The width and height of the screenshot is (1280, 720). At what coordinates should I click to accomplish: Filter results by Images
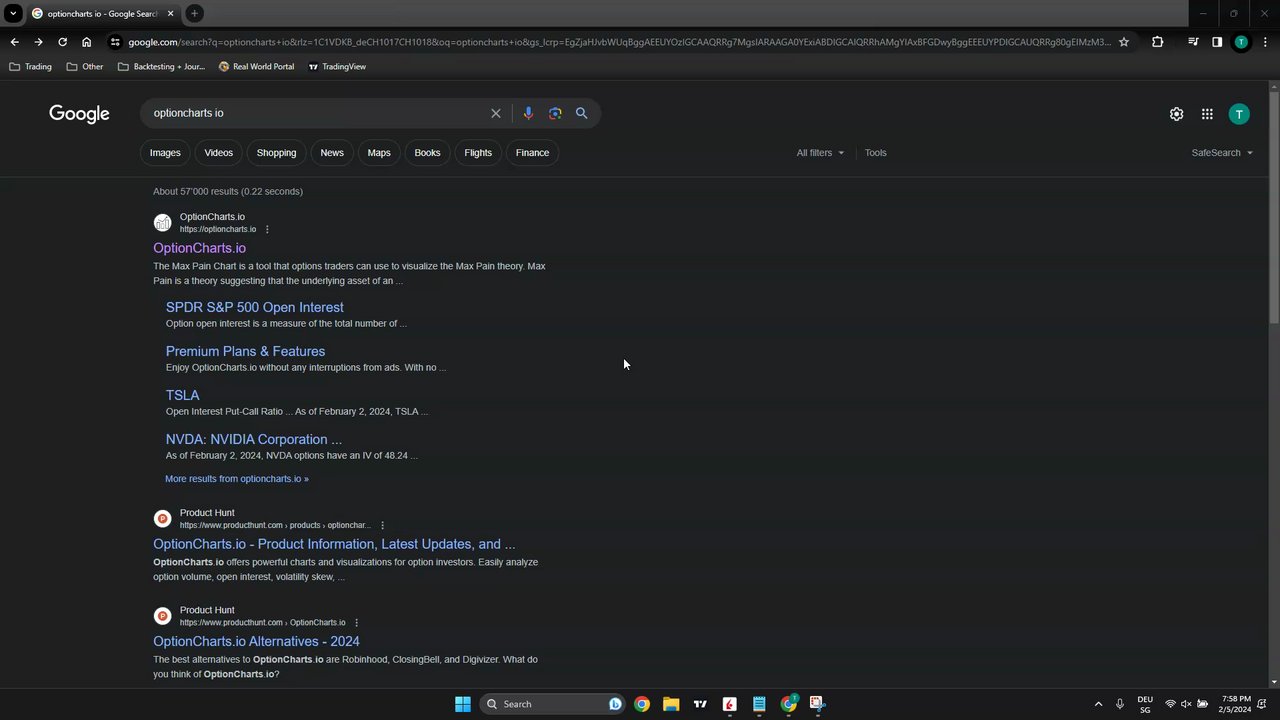click(x=165, y=153)
